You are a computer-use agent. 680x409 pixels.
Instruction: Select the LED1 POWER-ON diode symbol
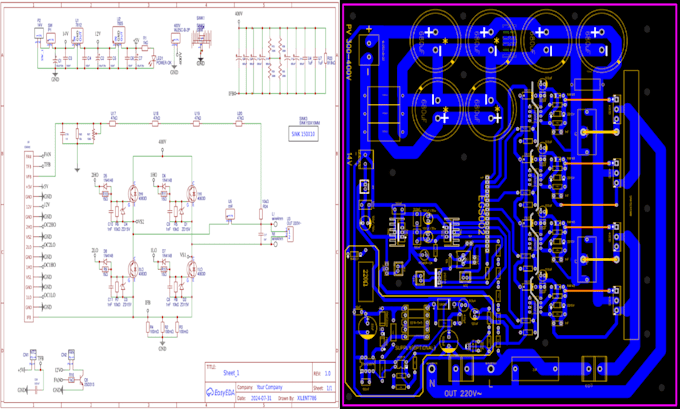point(152,60)
